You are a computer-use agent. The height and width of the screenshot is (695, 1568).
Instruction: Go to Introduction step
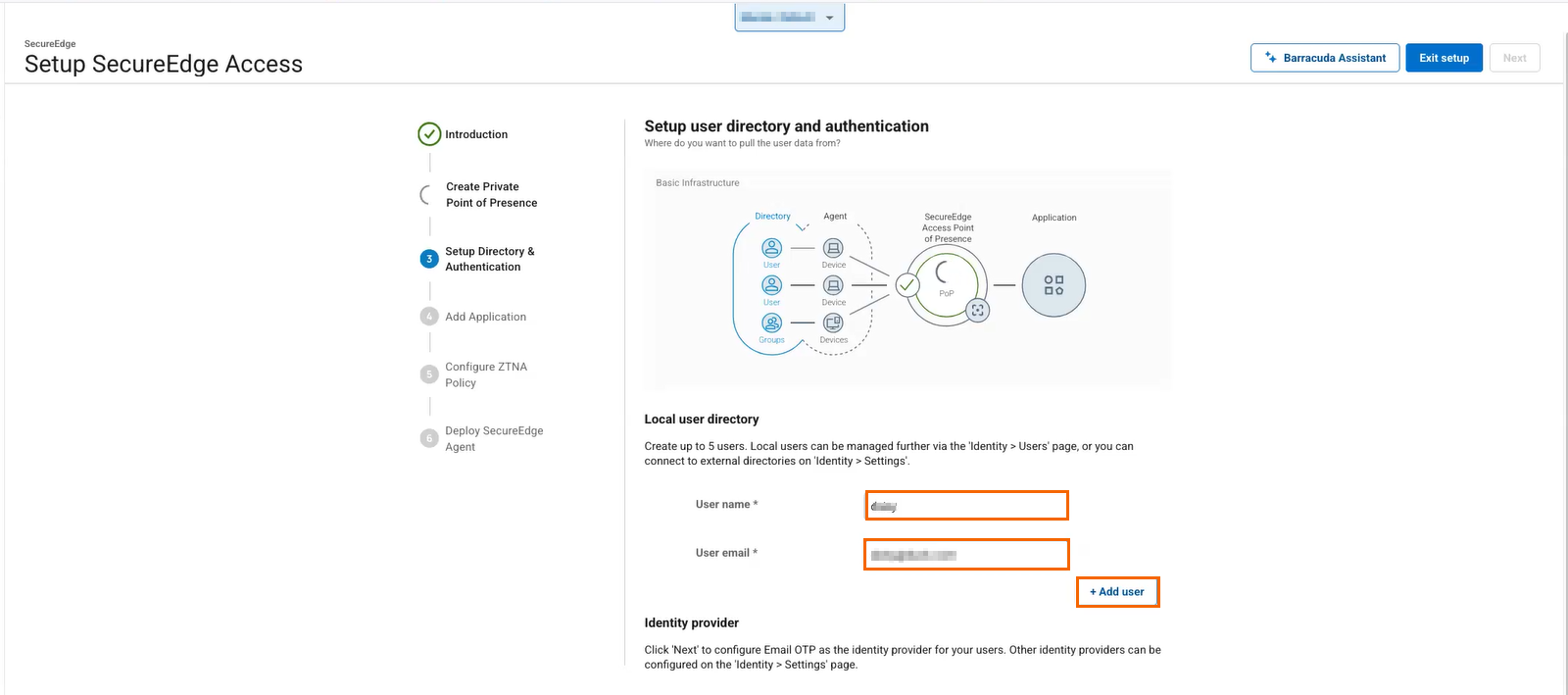pos(476,134)
